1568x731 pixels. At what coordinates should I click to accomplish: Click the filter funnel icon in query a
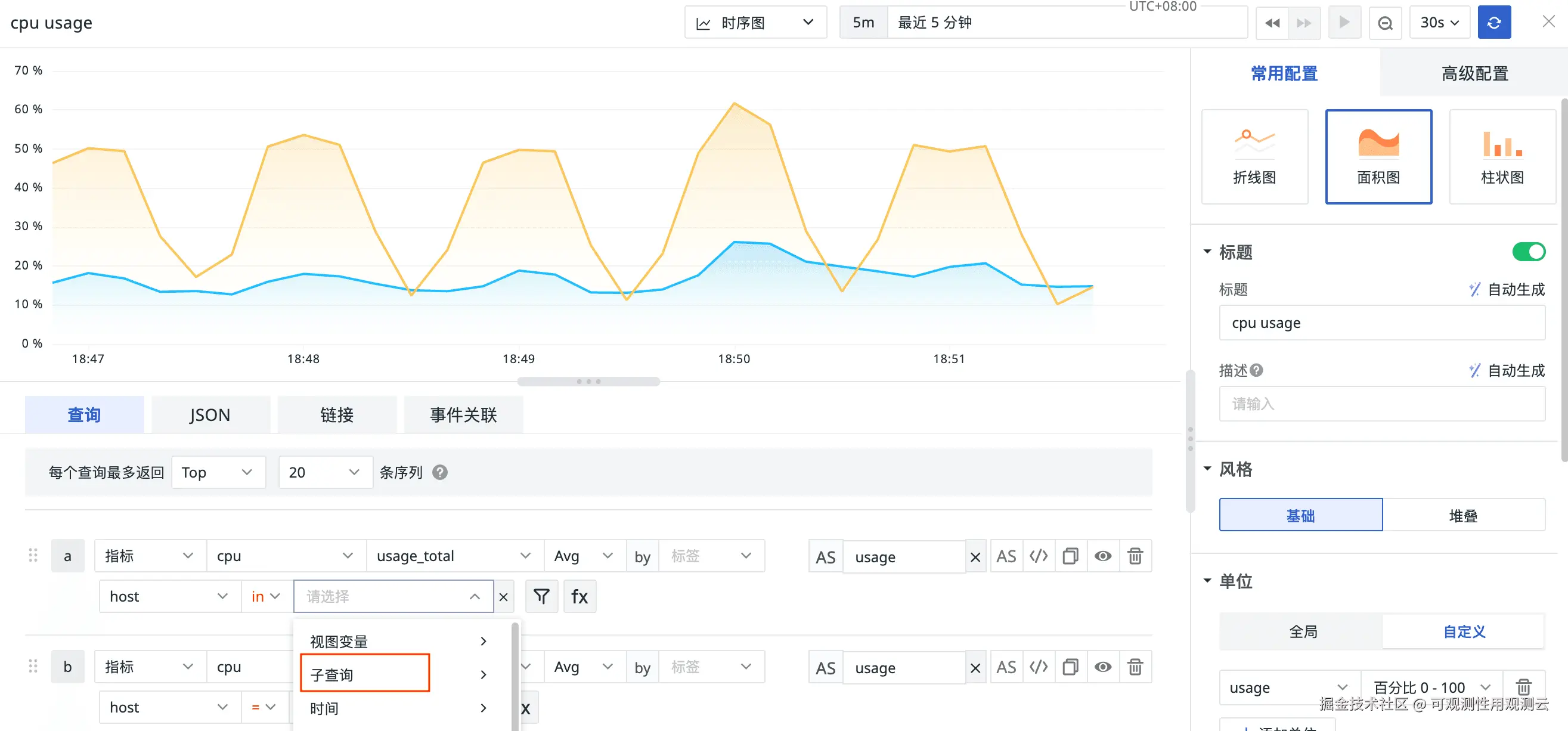[x=541, y=596]
